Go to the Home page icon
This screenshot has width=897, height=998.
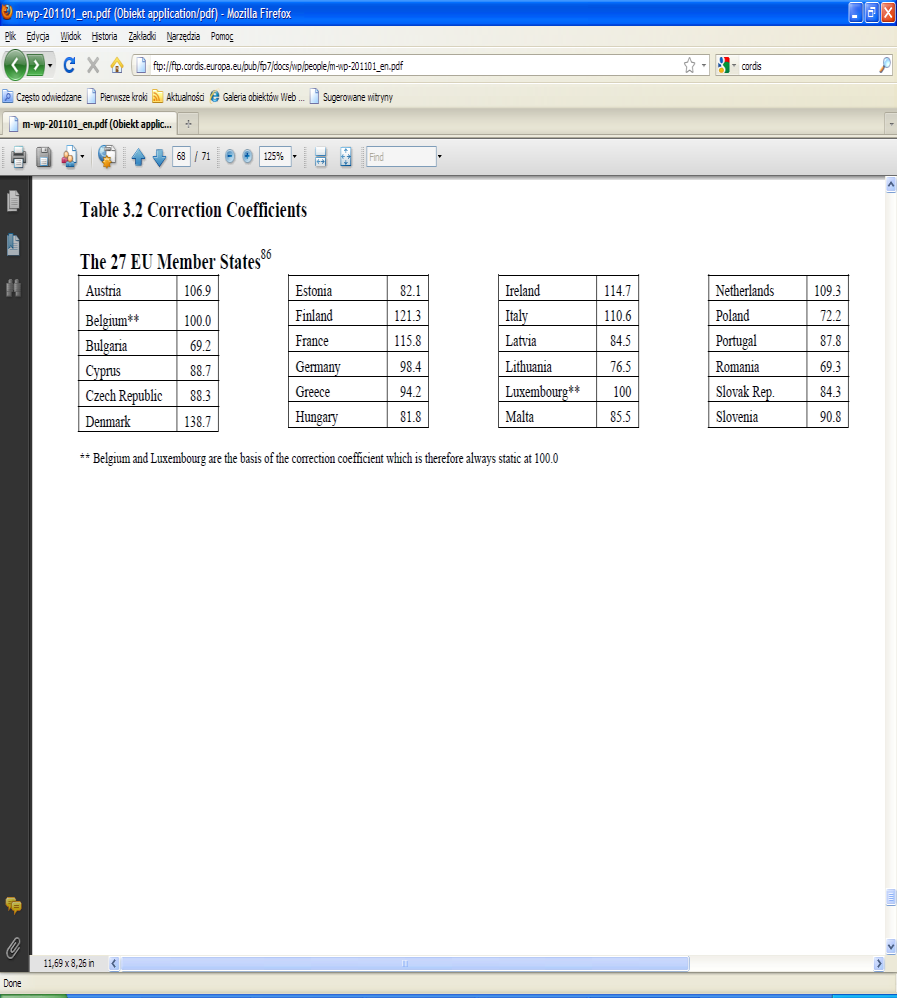tap(117, 65)
